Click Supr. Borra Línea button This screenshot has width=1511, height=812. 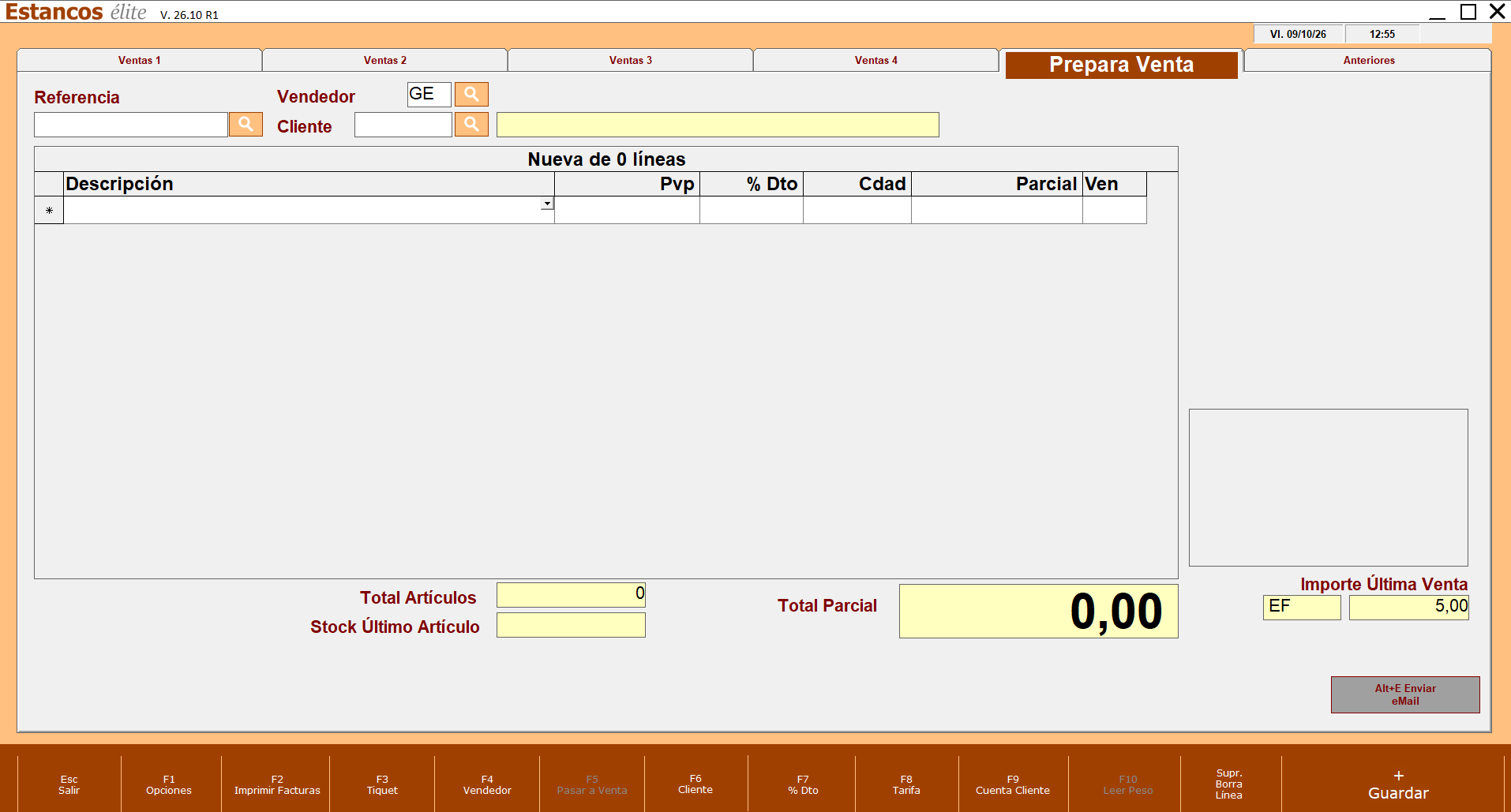point(1229,784)
